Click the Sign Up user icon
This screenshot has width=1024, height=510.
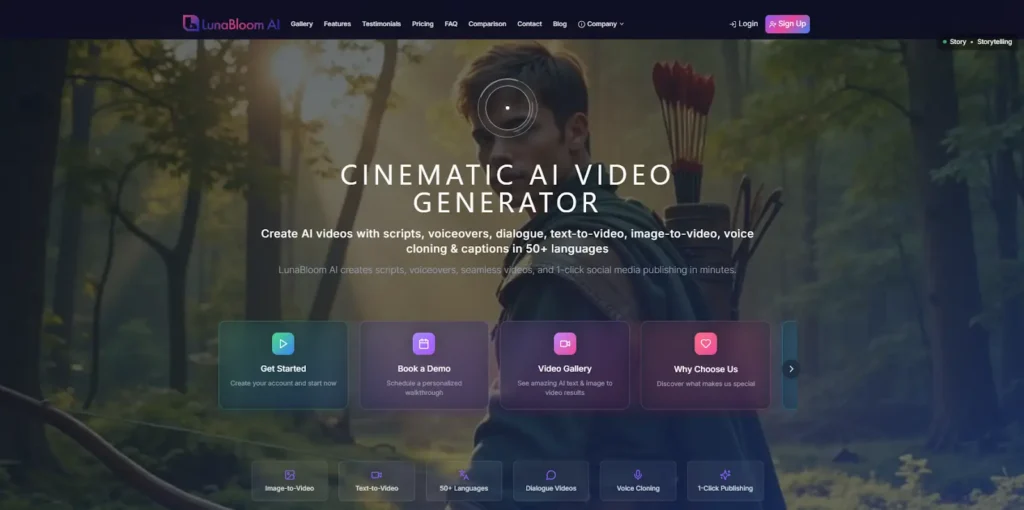click(x=773, y=24)
